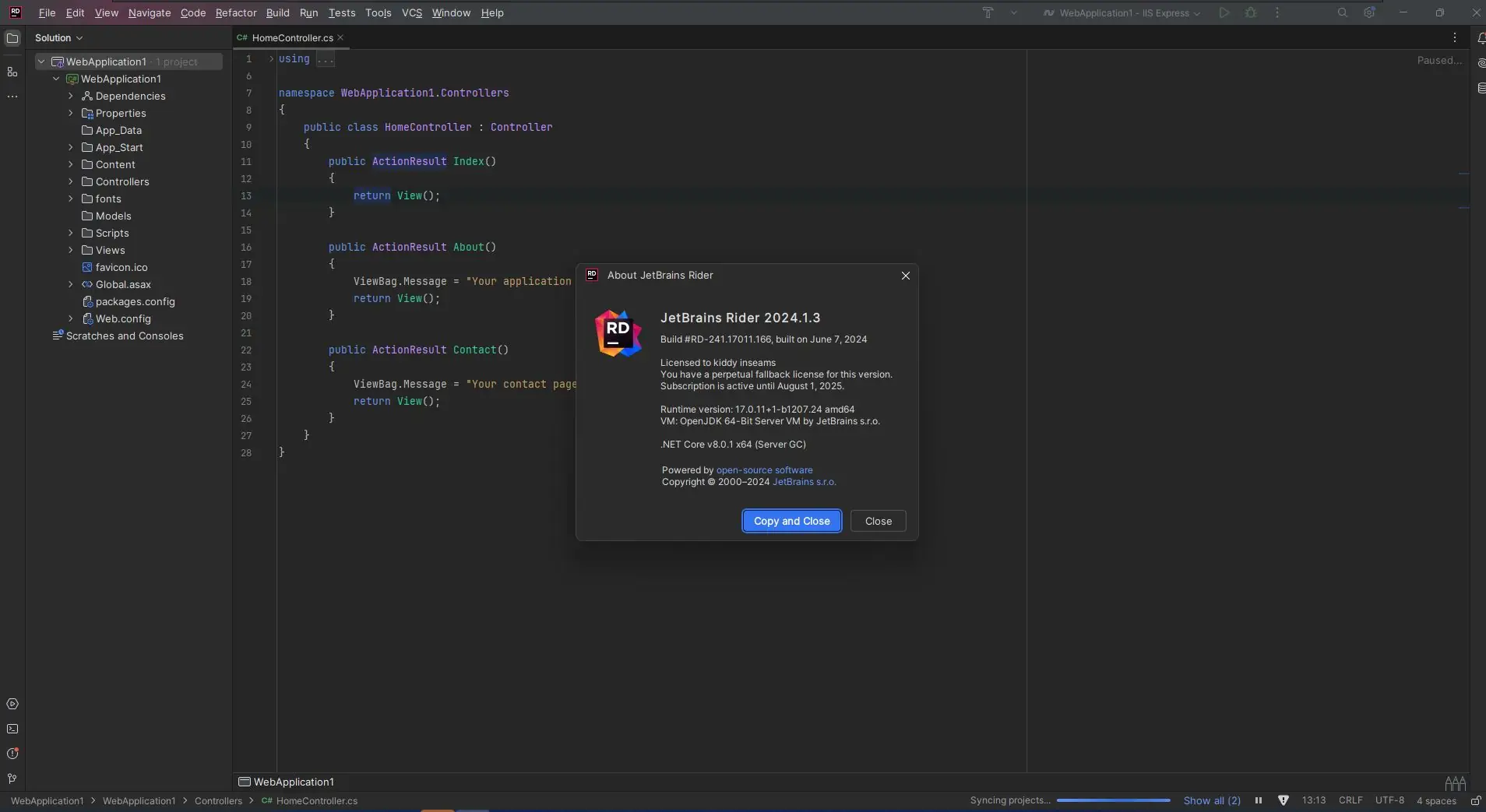Expand the Content folder
The height and width of the screenshot is (812, 1486).
[71, 164]
